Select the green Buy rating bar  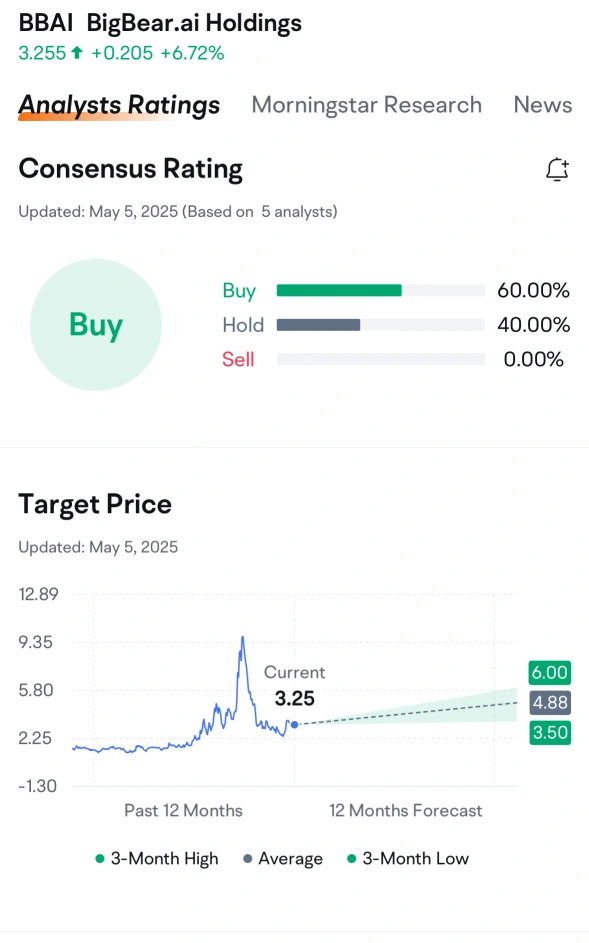coord(339,290)
